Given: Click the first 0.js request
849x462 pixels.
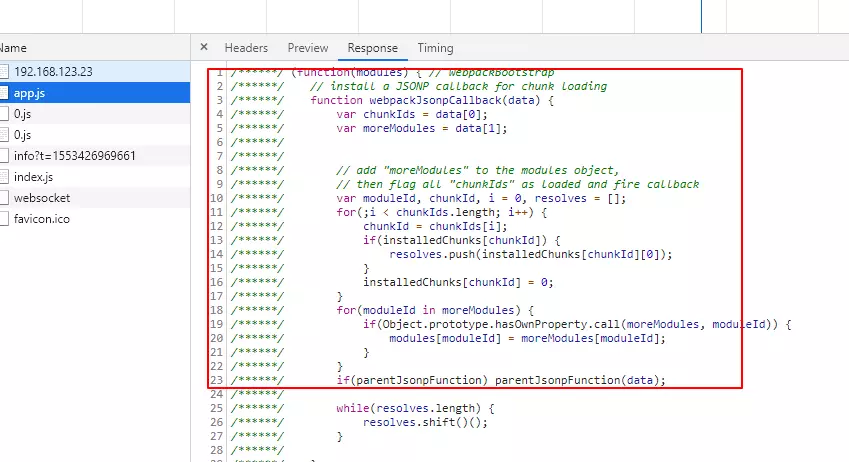Looking at the screenshot, I should point(95,114).
